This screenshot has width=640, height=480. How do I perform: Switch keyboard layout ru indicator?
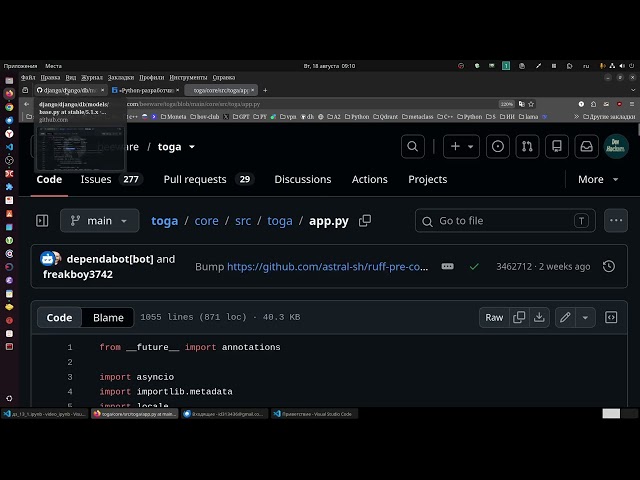point(586,66)
